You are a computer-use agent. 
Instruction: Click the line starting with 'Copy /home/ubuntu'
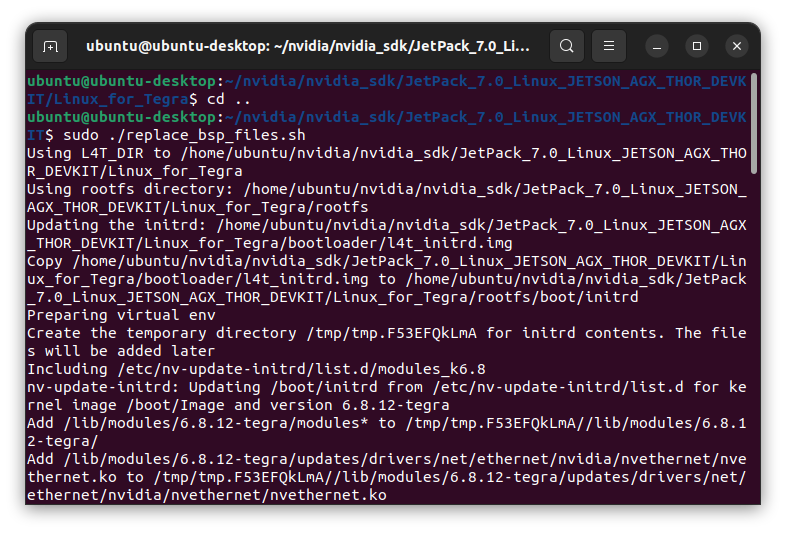pos(387,261)
